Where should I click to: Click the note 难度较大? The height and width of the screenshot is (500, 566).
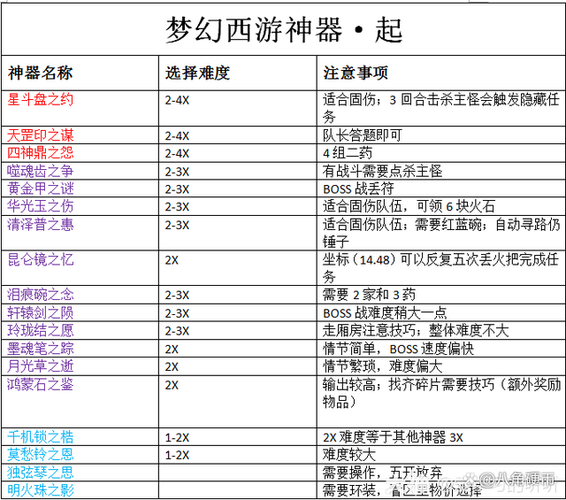(x=349, y=455)
